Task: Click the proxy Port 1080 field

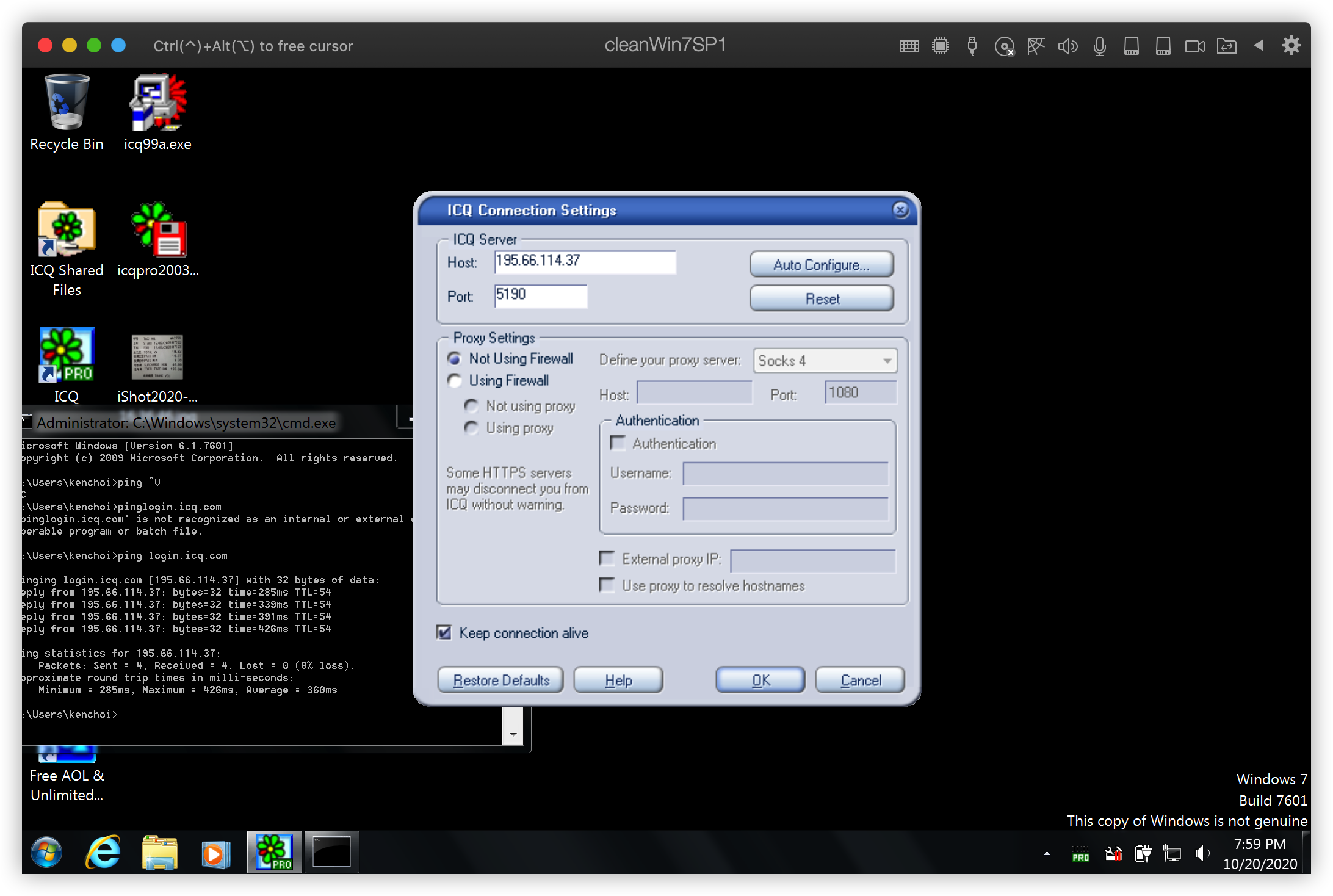Action: click(x=861, y=393)
